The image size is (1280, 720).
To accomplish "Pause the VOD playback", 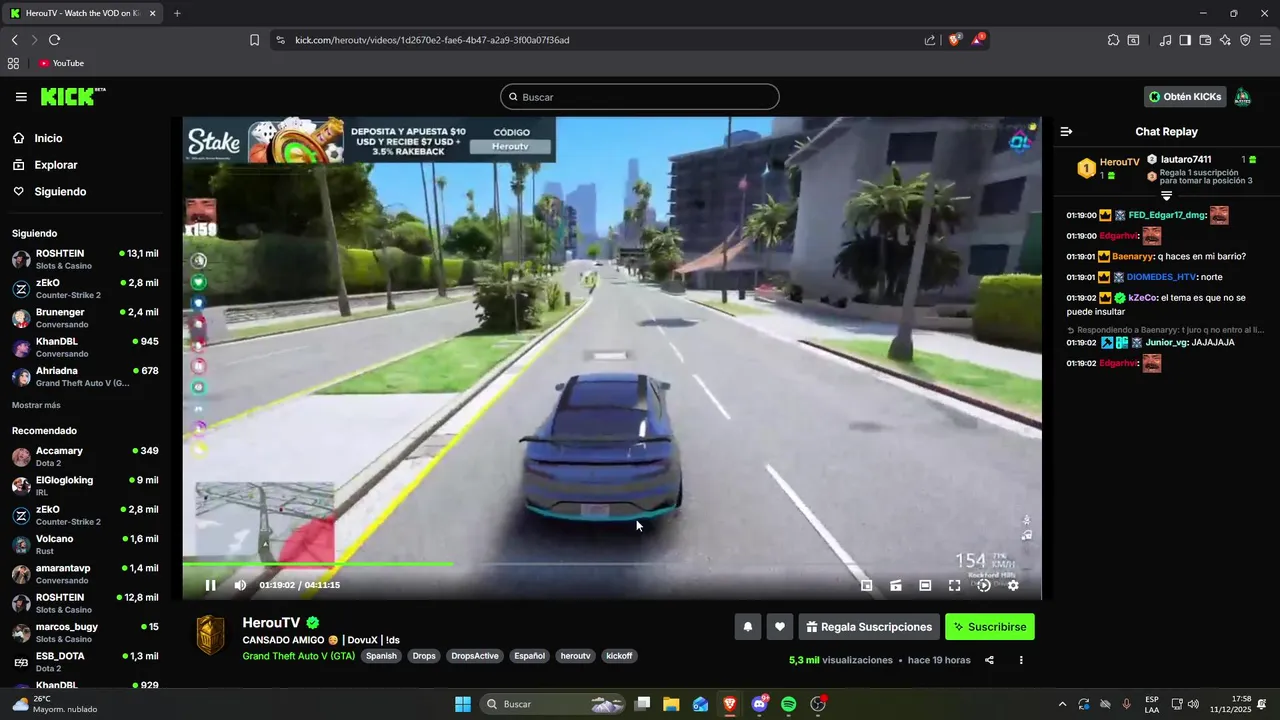I will click(210, 585).
